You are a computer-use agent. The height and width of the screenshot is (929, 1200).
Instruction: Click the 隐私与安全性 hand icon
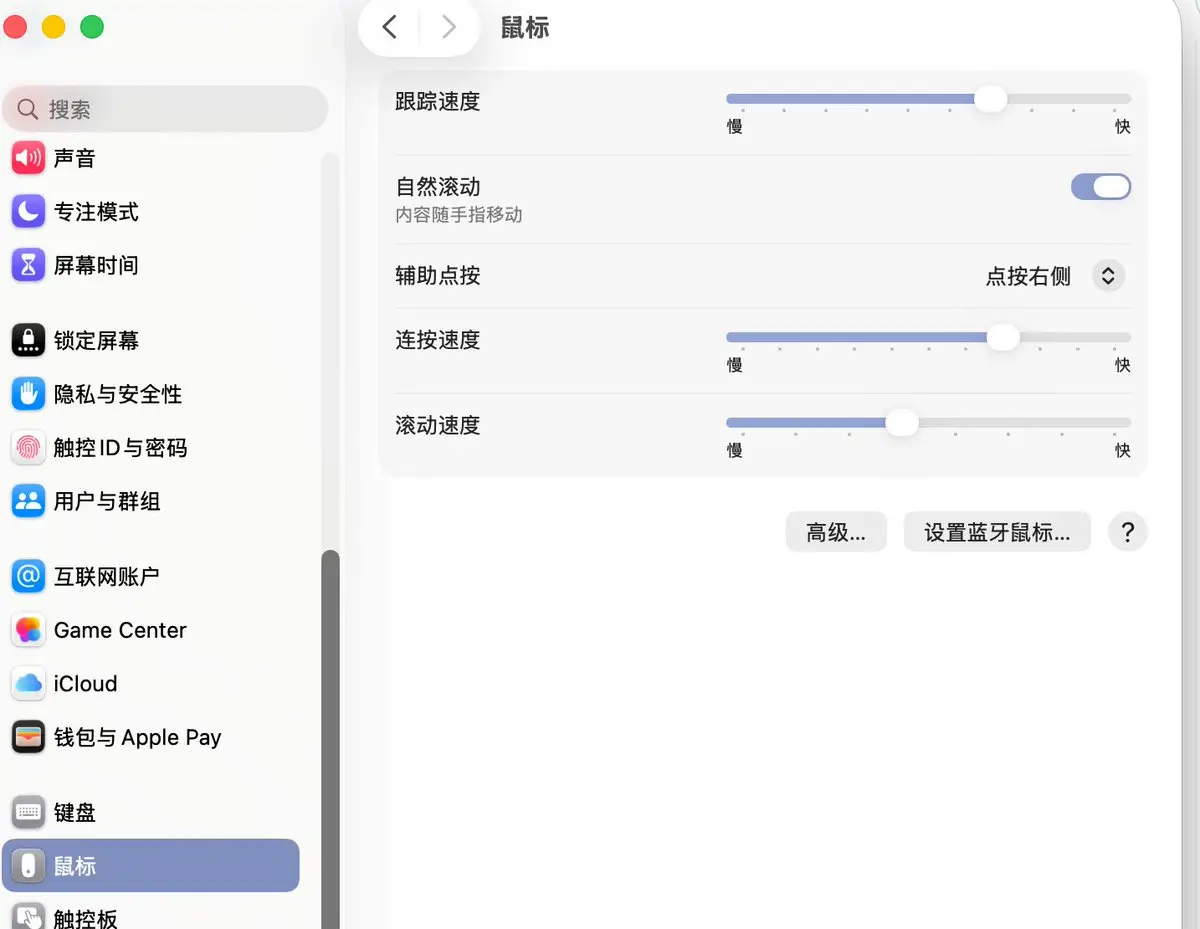28,394
